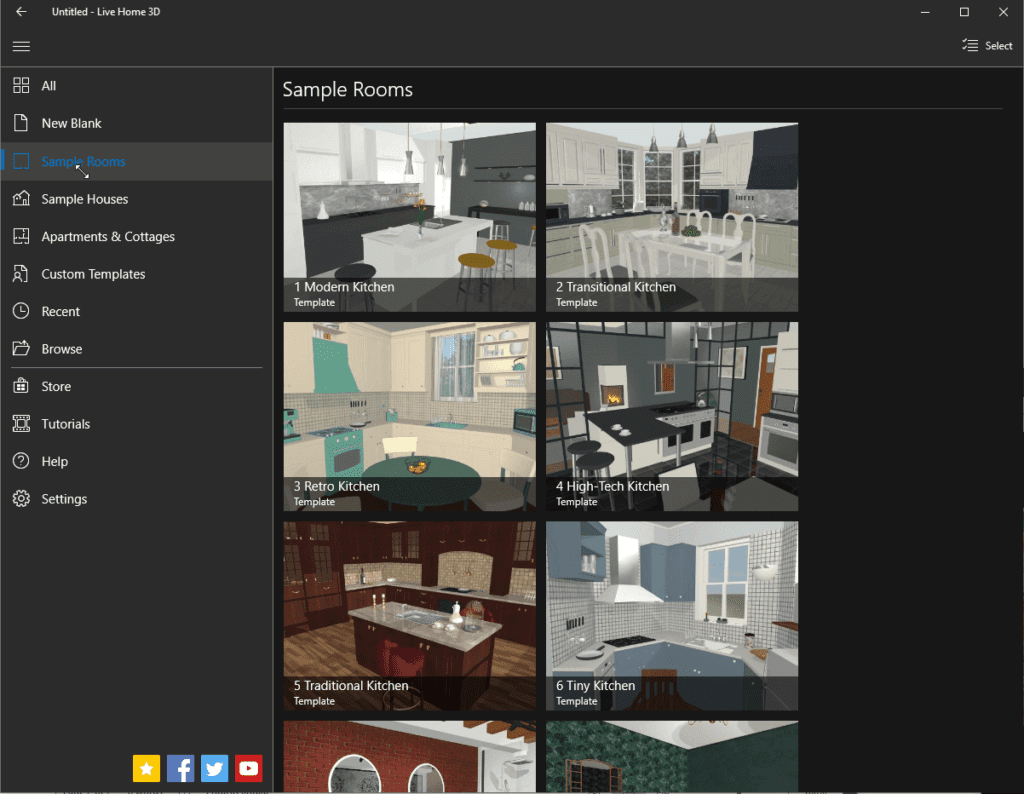The image size is (1024, 794).
Task: Open the 3 Retro Kitchen template
Action: click(x=409, y=417)
